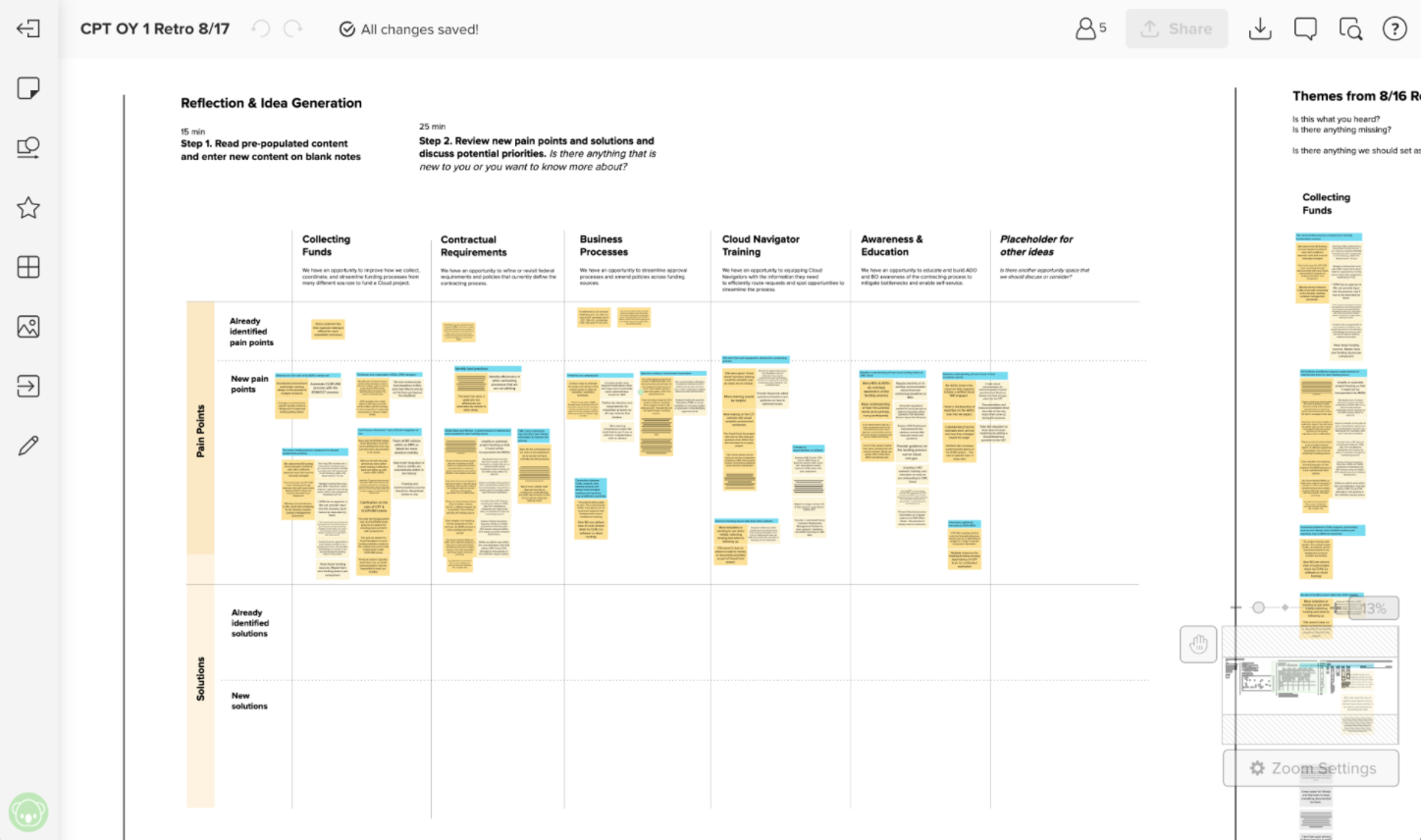Open the comments panel
Screen dimensions: 1421x840
pyautogui.click(x=1305, y=28)
